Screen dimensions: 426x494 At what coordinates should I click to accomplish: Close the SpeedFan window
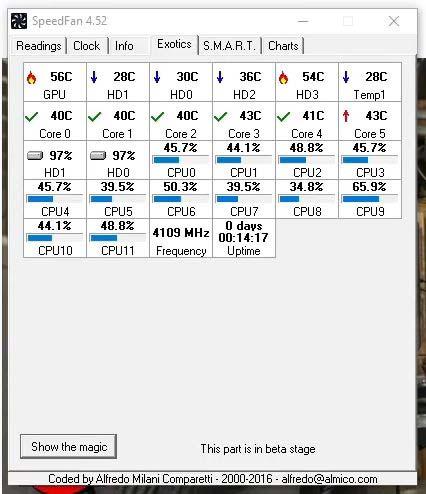tap(394, 21)
